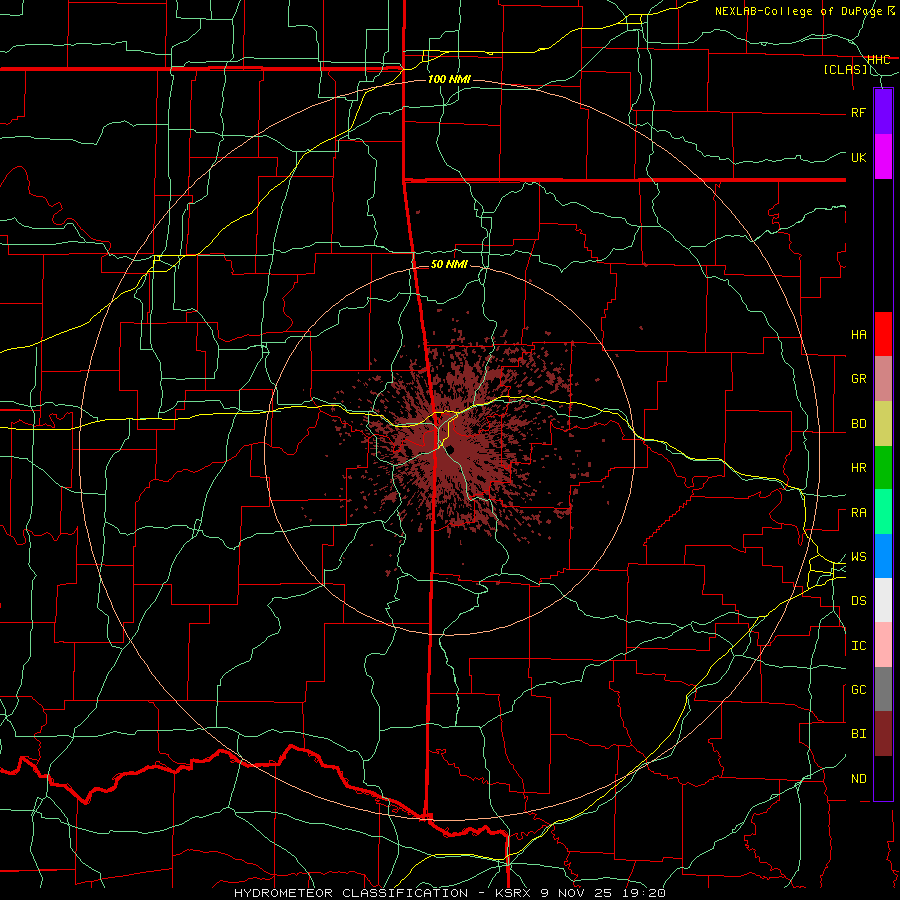Click the HA red legend swatch

click(883, 334)
